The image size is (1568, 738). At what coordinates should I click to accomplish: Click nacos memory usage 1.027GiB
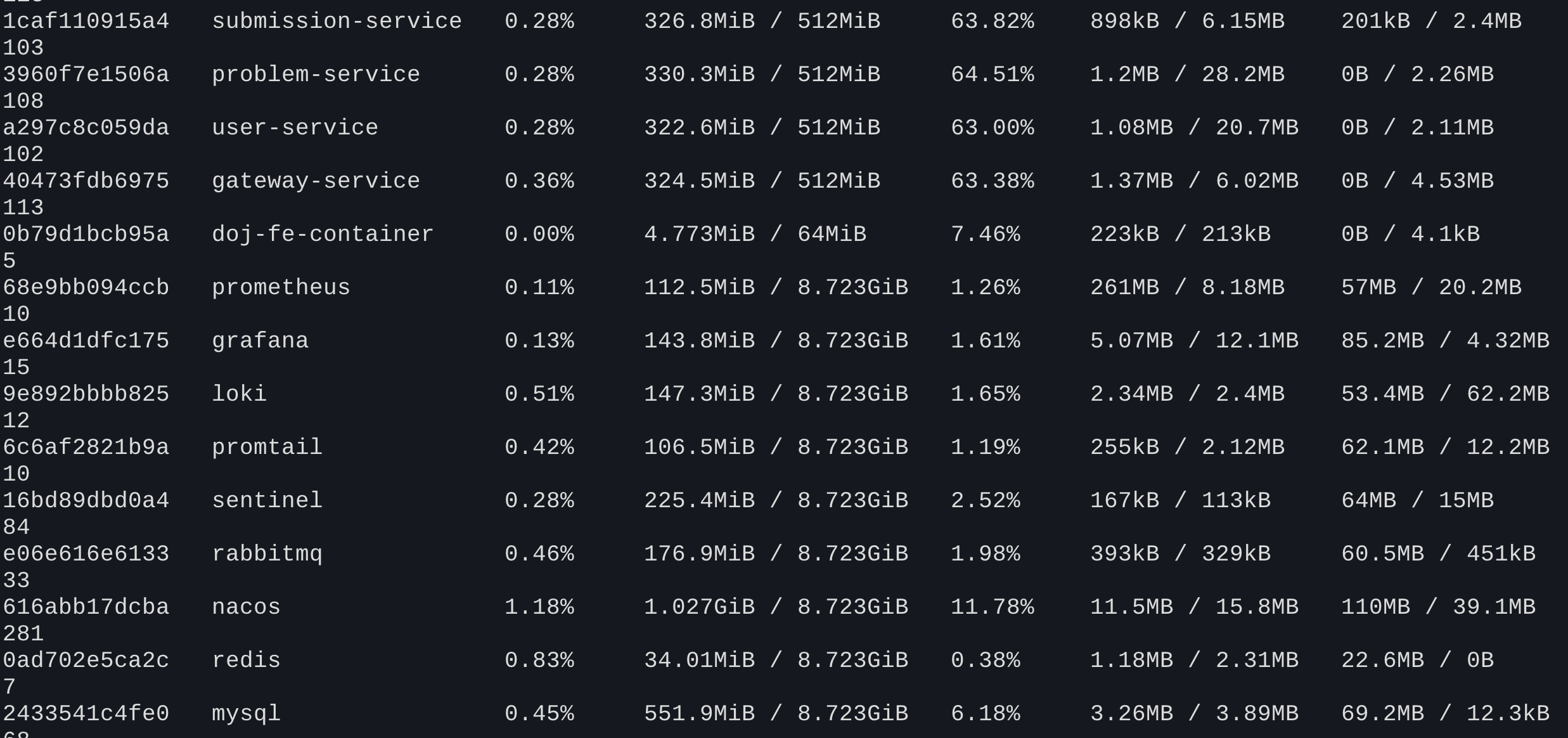point(699,607)
